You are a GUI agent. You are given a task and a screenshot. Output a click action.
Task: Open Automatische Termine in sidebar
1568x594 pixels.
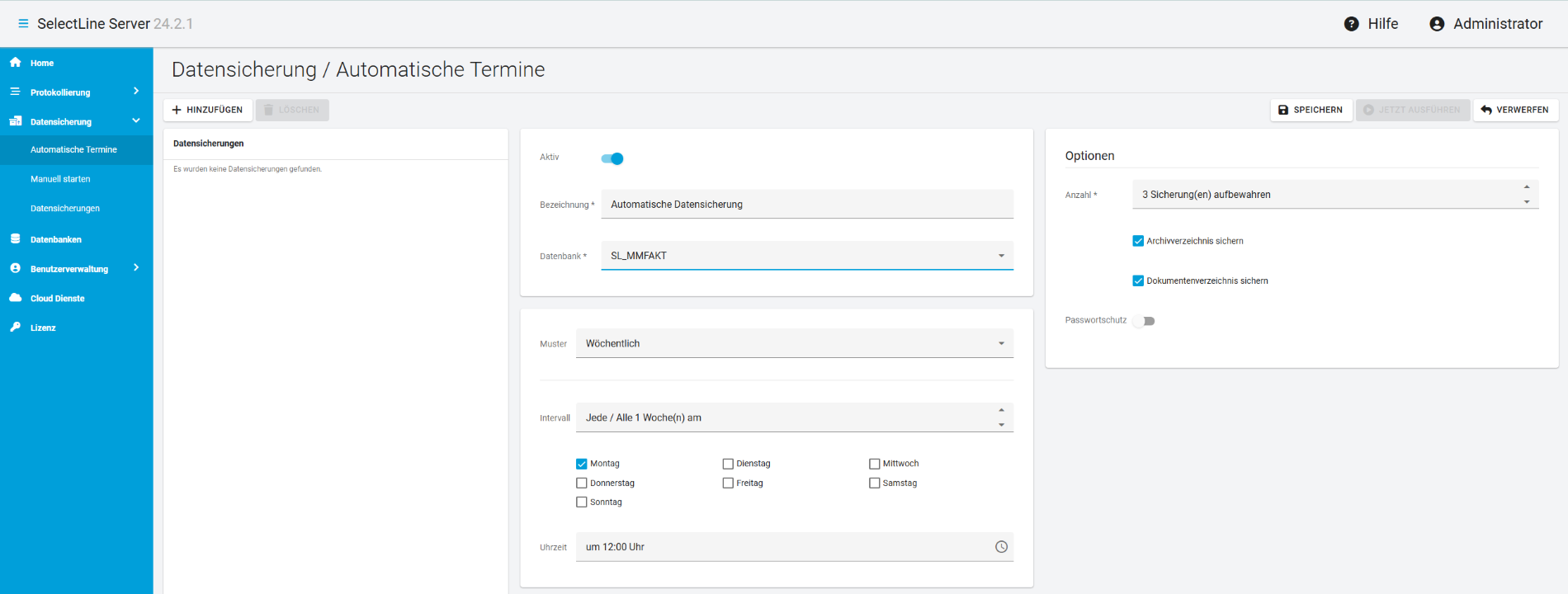(77, 150)
